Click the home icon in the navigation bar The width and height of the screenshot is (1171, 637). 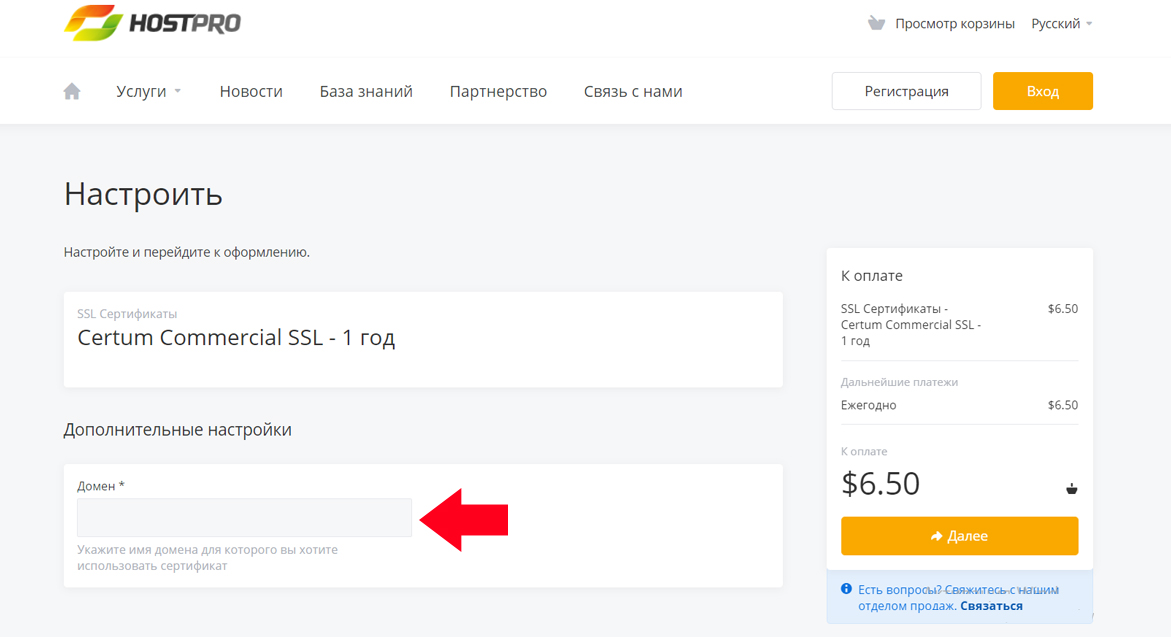tap(71, 90)
